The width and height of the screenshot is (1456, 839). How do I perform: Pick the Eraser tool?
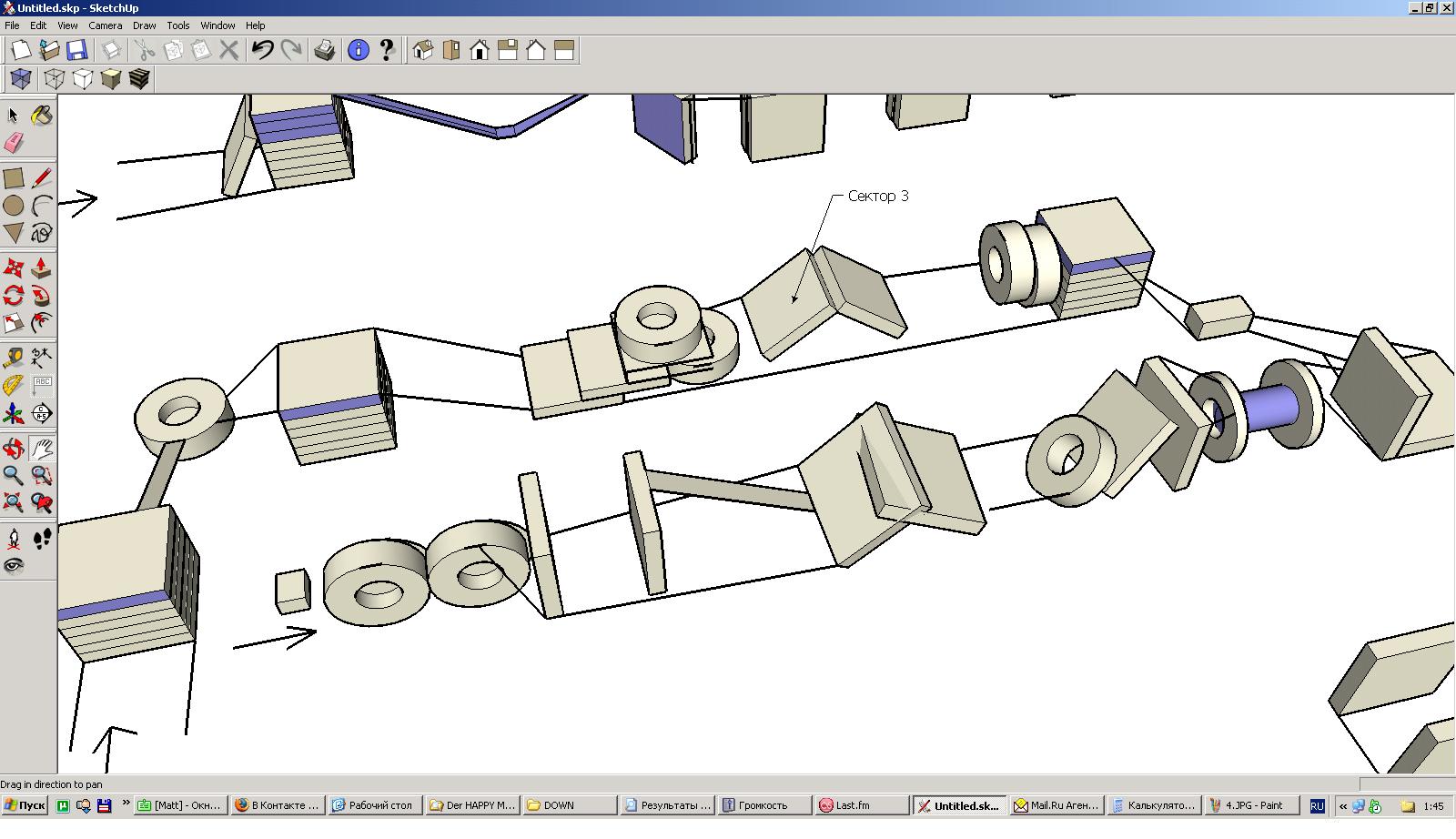(14, 143)
